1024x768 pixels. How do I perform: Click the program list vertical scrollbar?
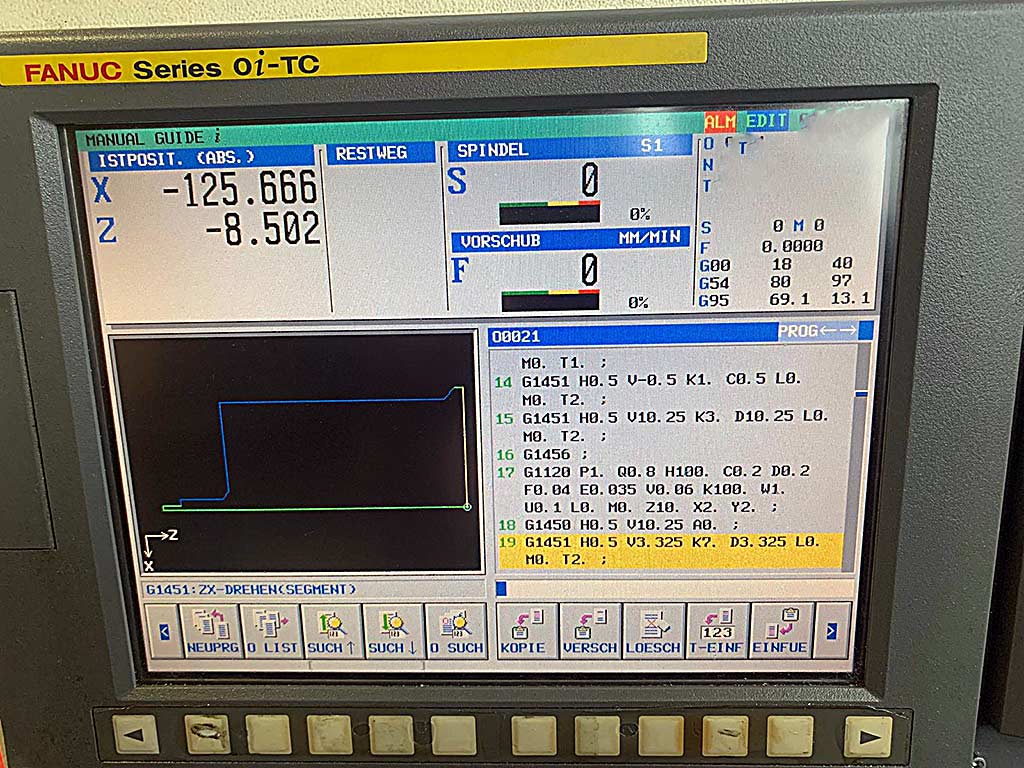point(861,450)
